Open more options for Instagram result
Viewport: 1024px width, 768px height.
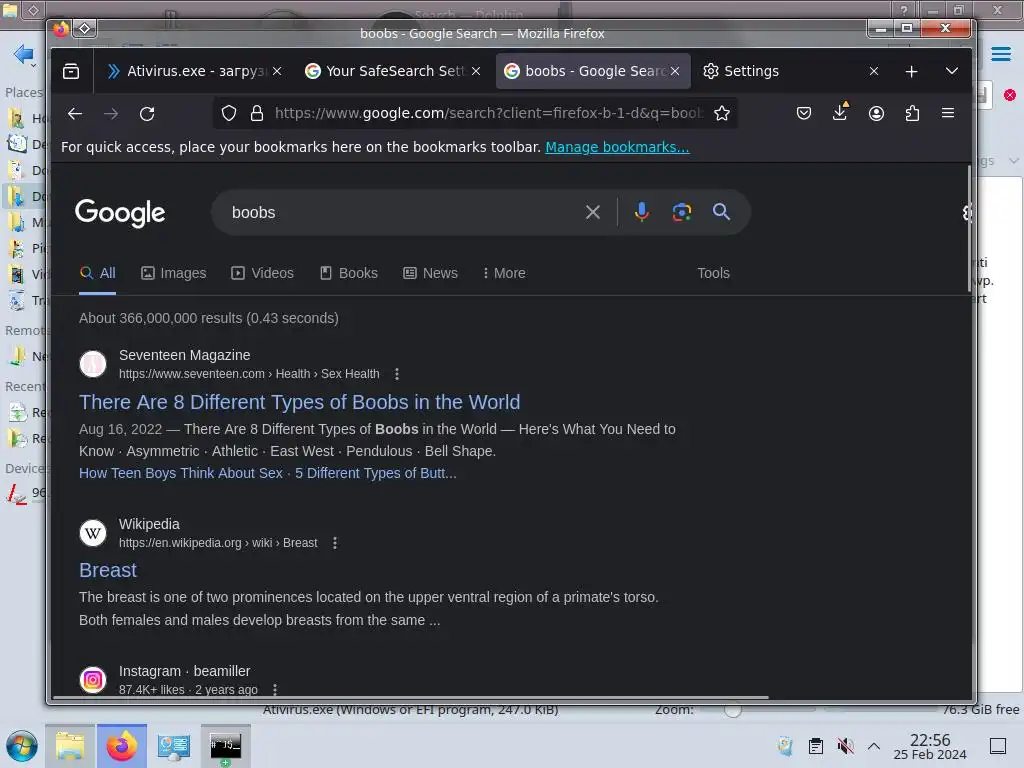[x=275, y=690]
